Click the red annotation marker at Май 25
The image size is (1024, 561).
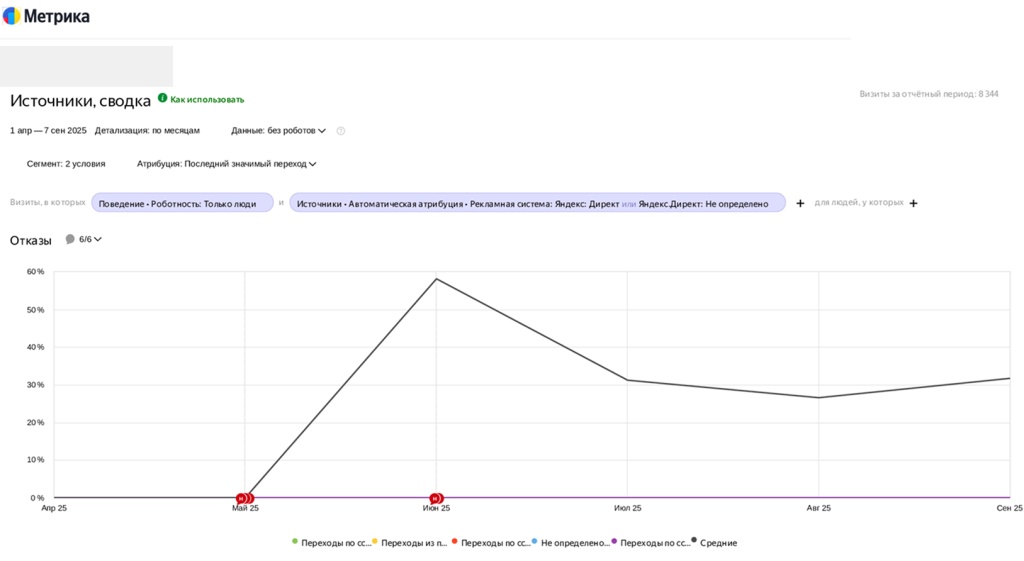point(244,498)
